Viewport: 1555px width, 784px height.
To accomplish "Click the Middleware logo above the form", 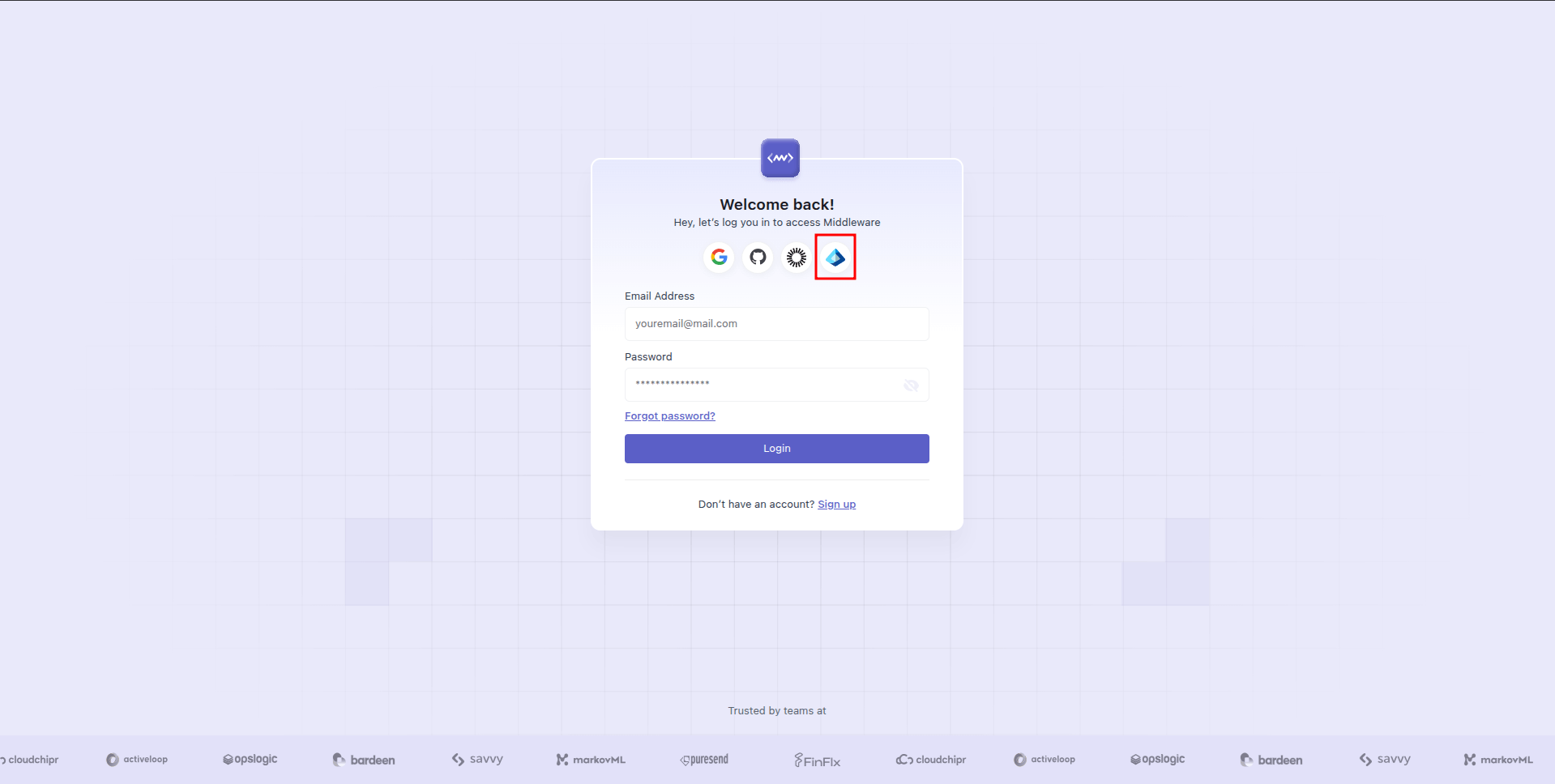I will (x=780, y=158).
